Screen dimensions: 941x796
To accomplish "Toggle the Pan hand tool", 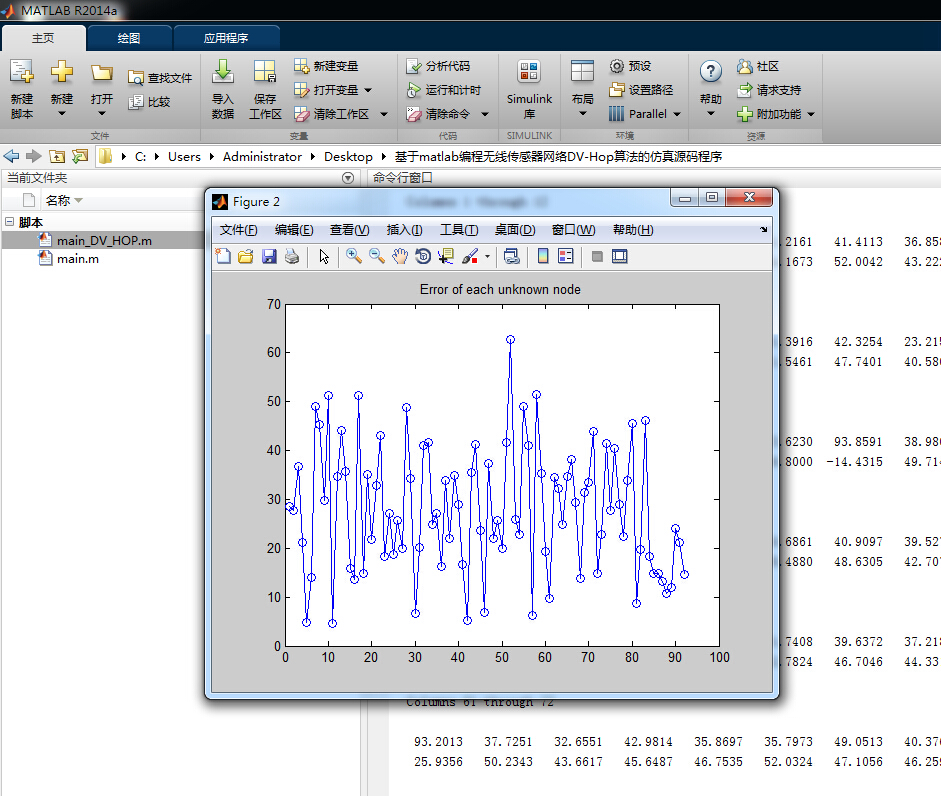I will 400,256.
